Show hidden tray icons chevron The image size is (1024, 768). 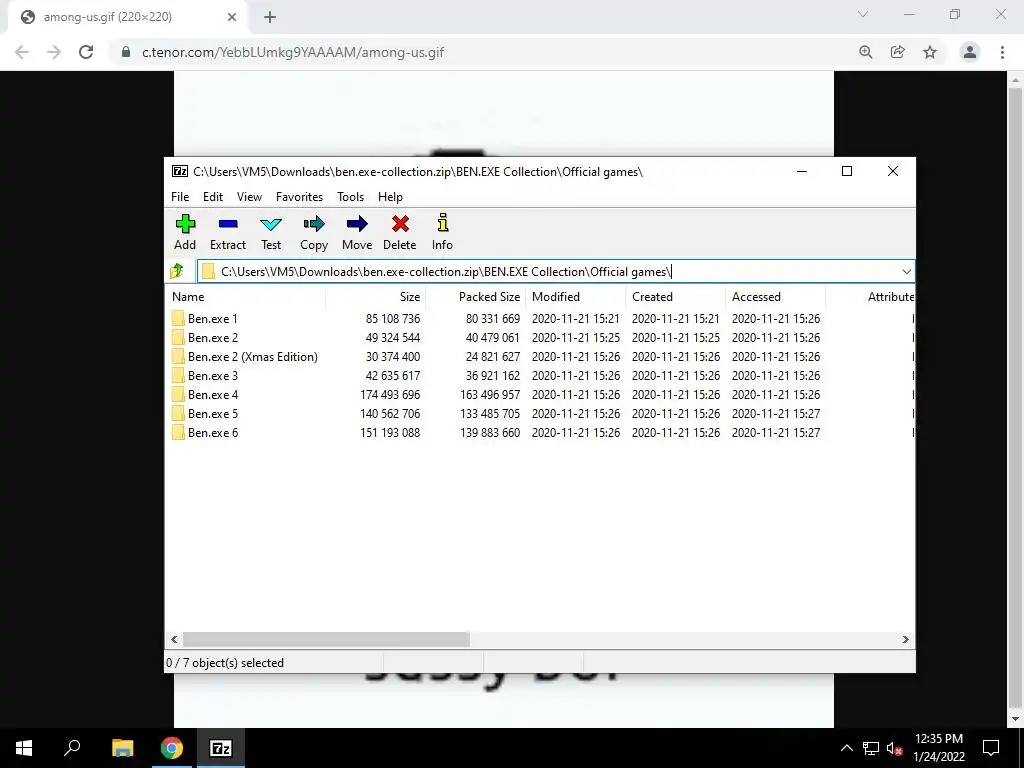pyautogui.click(x=846, y=748)
